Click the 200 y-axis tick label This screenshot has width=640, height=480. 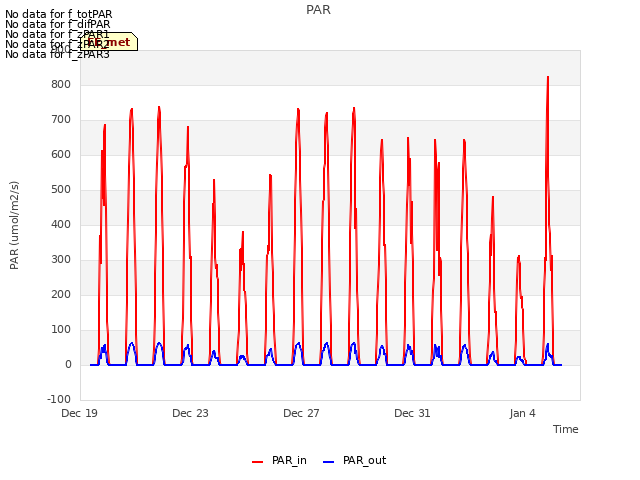click(x=61, y=295)
